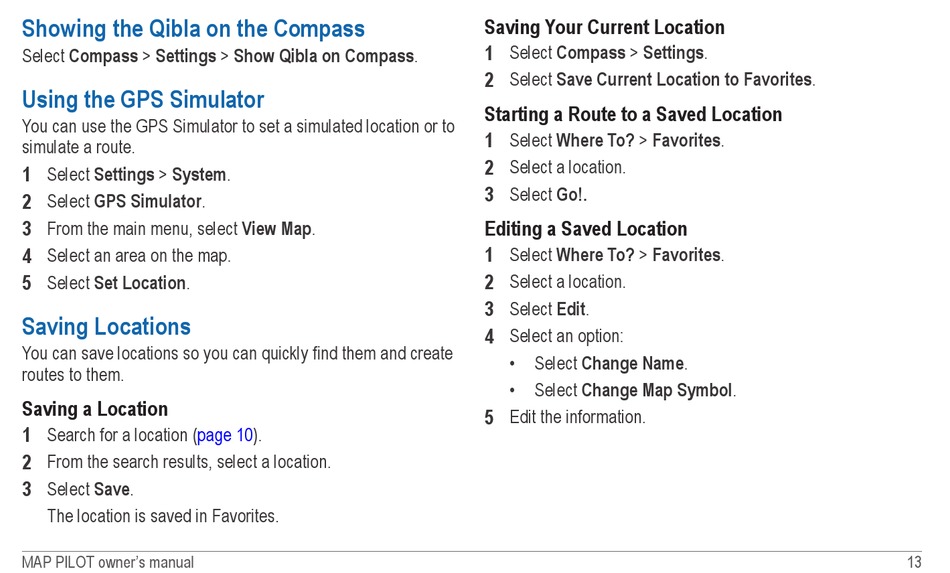Viewport: 950px width, 573px height.
Task: Click the bold "Set Location" text
Action: pos(140,283)
